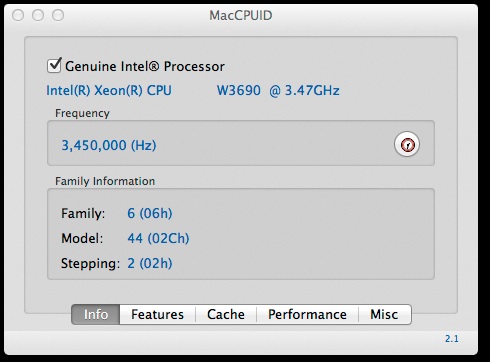Click the Intel(R) Xeon(R) CPU brand text
Screen dimensions: 490x362
(109, 91)
